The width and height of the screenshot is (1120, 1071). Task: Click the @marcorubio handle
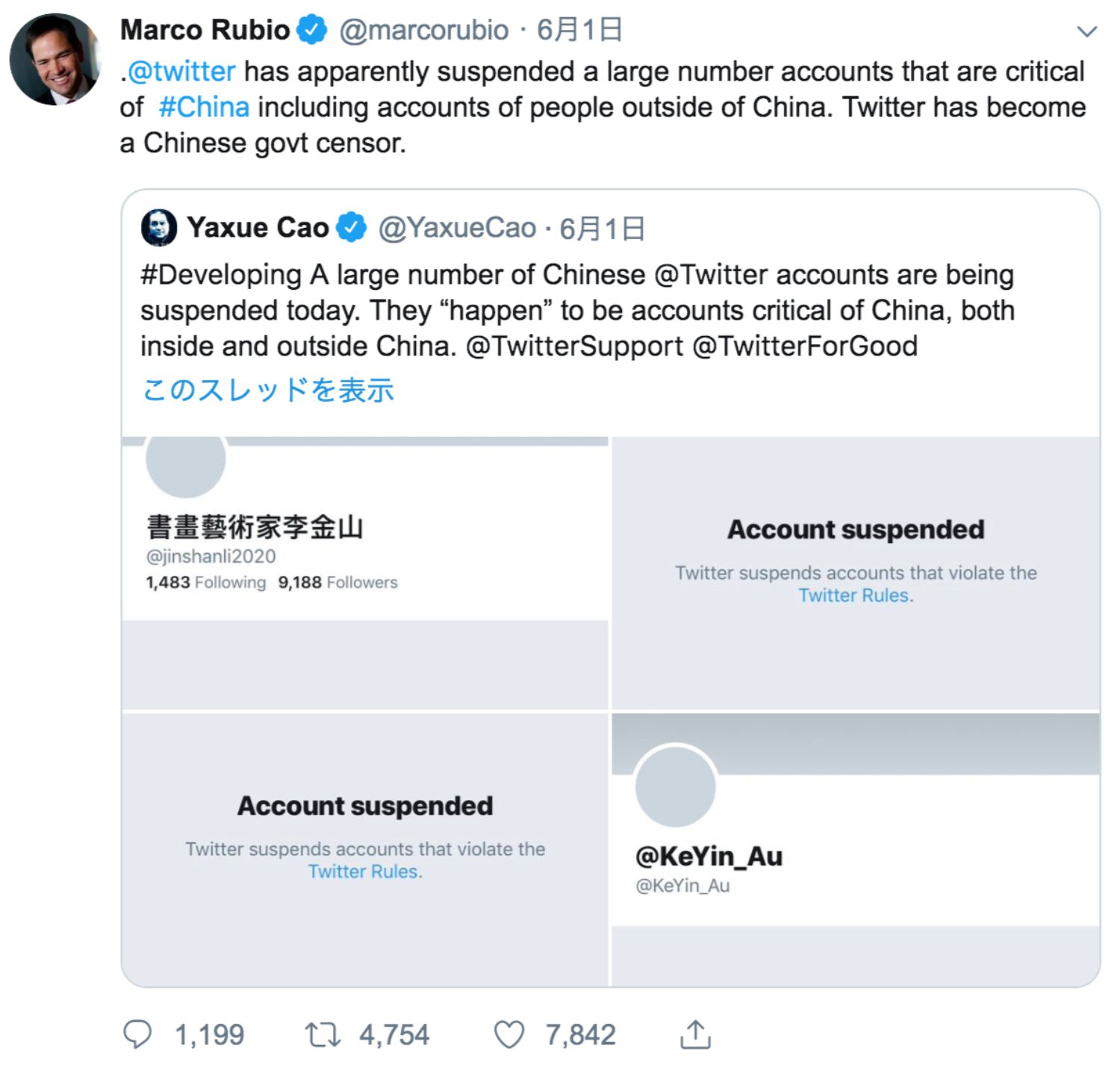click(x=423, y=30)
